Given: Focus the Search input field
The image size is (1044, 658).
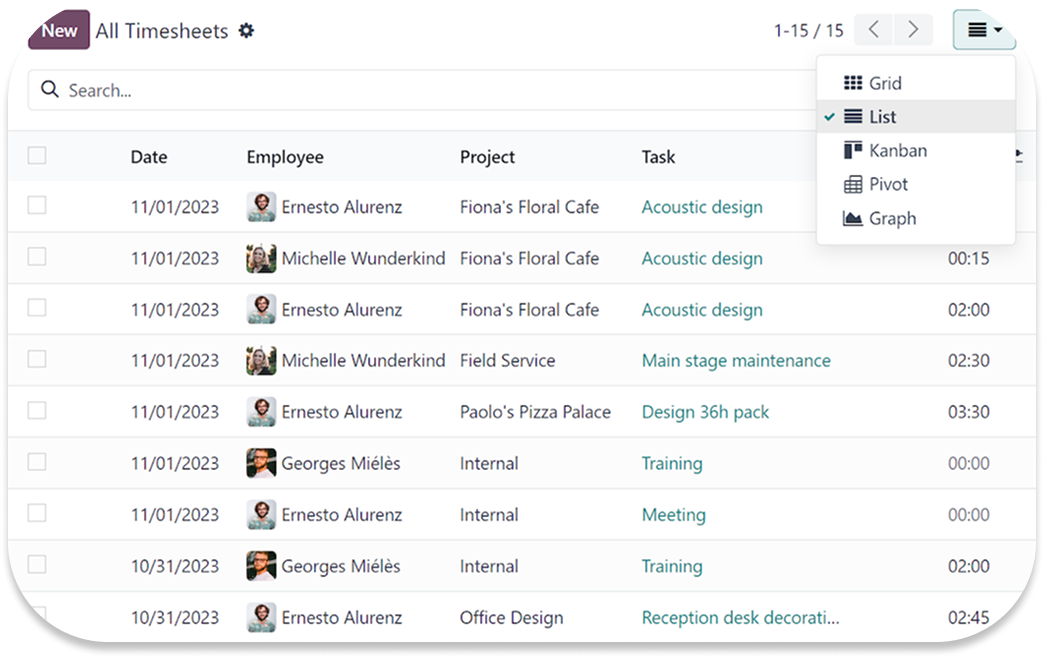Looking at the screenshot, I should (x=400, y=90).
